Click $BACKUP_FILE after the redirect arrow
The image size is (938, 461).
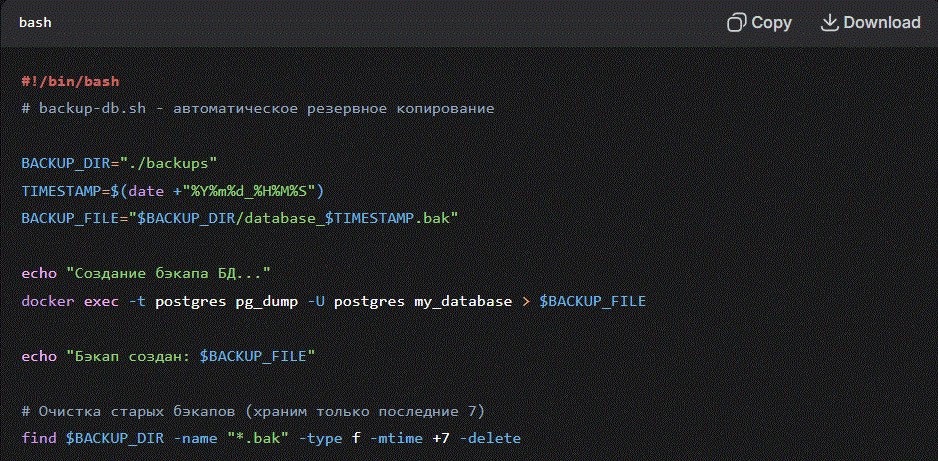click(592, 301)
